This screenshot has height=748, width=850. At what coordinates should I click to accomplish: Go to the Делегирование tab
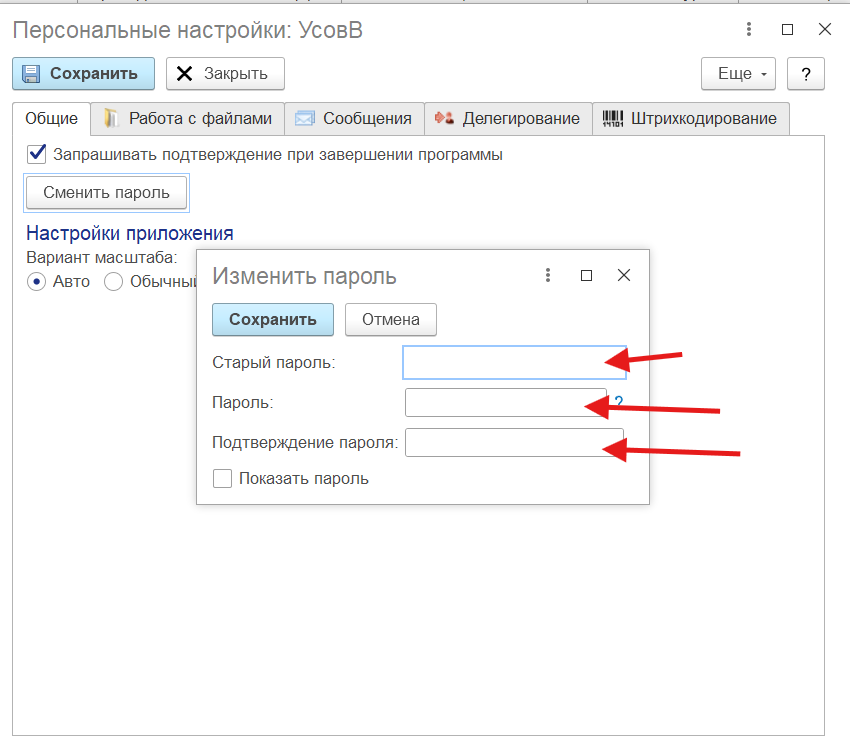[508, 118]
